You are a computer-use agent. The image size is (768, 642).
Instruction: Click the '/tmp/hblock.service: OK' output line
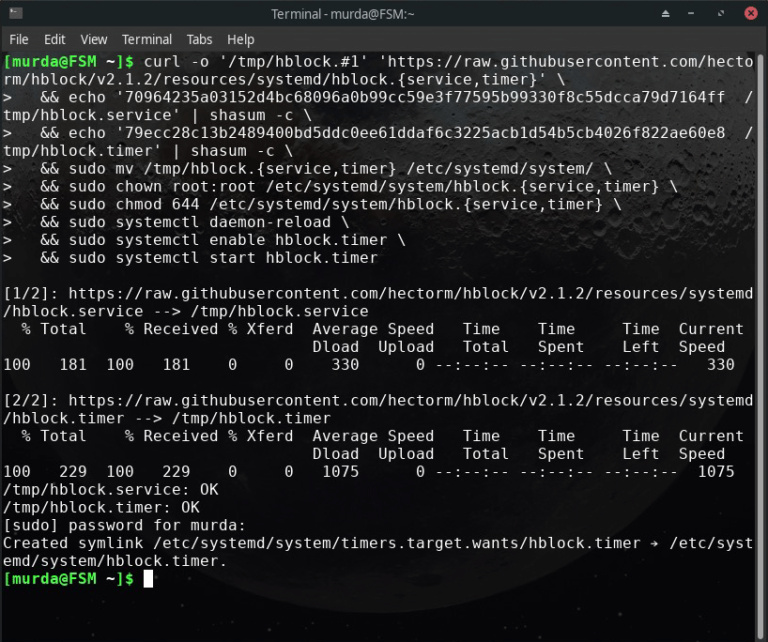110,490
